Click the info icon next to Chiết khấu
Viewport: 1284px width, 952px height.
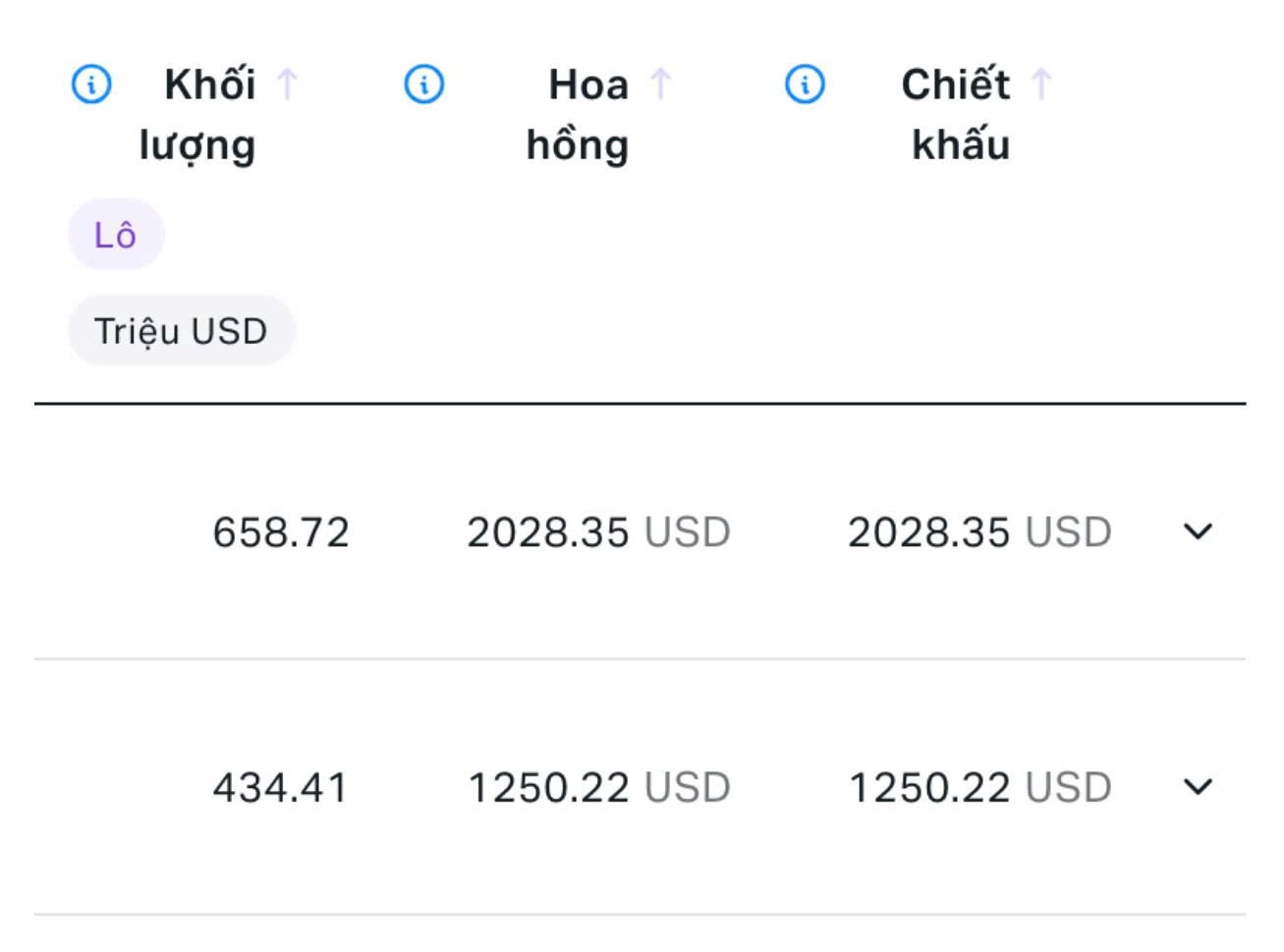tap(804, 84)
